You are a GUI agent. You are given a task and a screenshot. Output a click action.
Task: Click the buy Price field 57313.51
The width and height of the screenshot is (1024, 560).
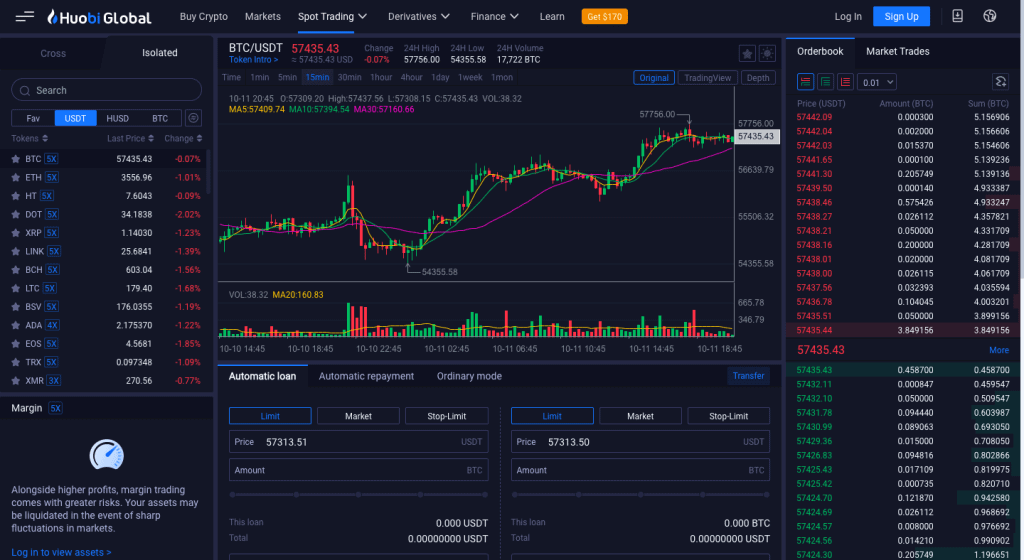359,442
